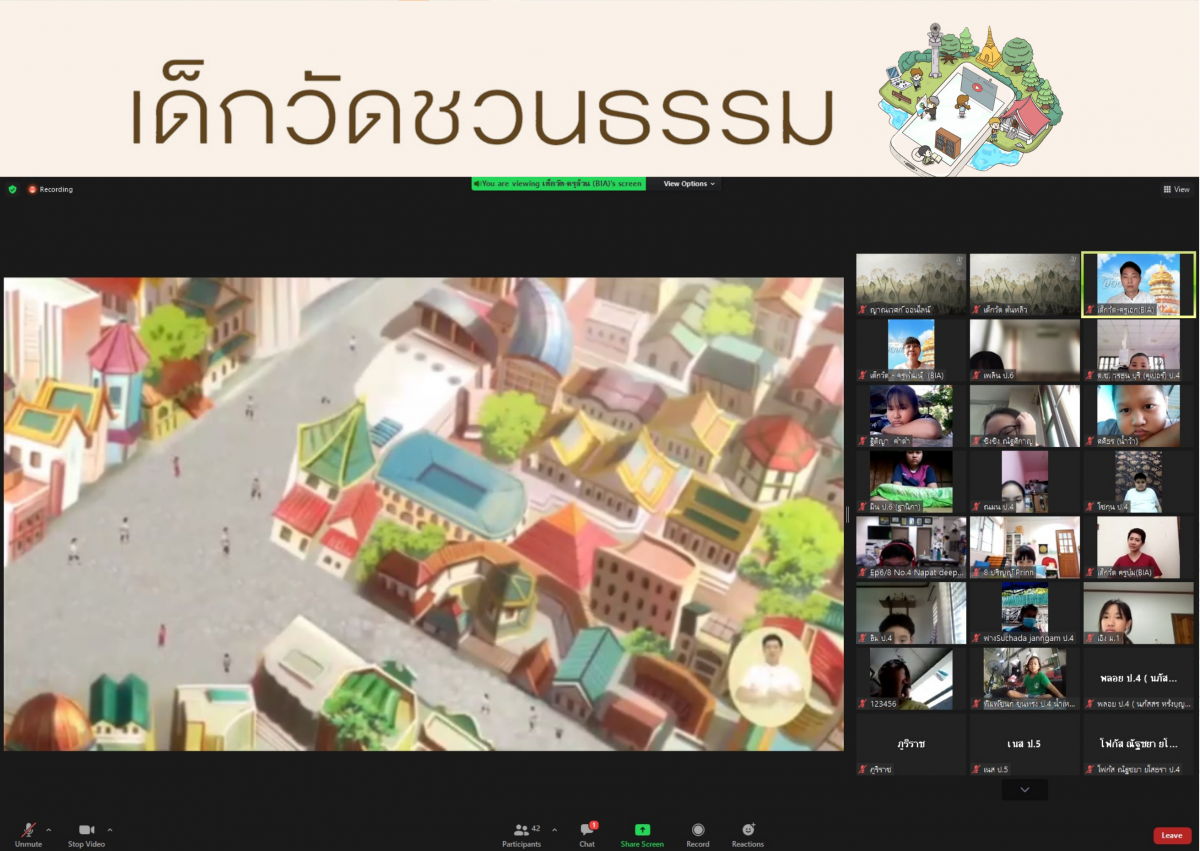Image resolution: width=1200 pixels, height=851 pixels.
Task: Open the Reactions menu
Action: (x=748, y=831)
